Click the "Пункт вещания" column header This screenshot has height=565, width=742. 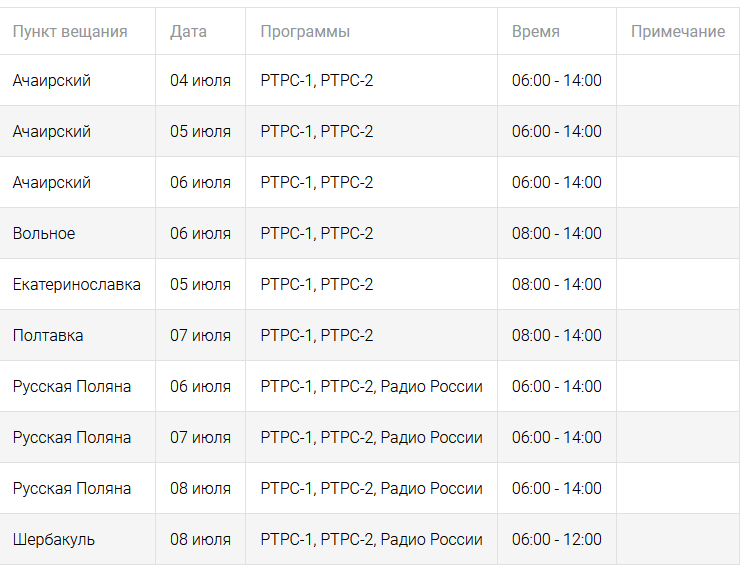coord(70,32)
